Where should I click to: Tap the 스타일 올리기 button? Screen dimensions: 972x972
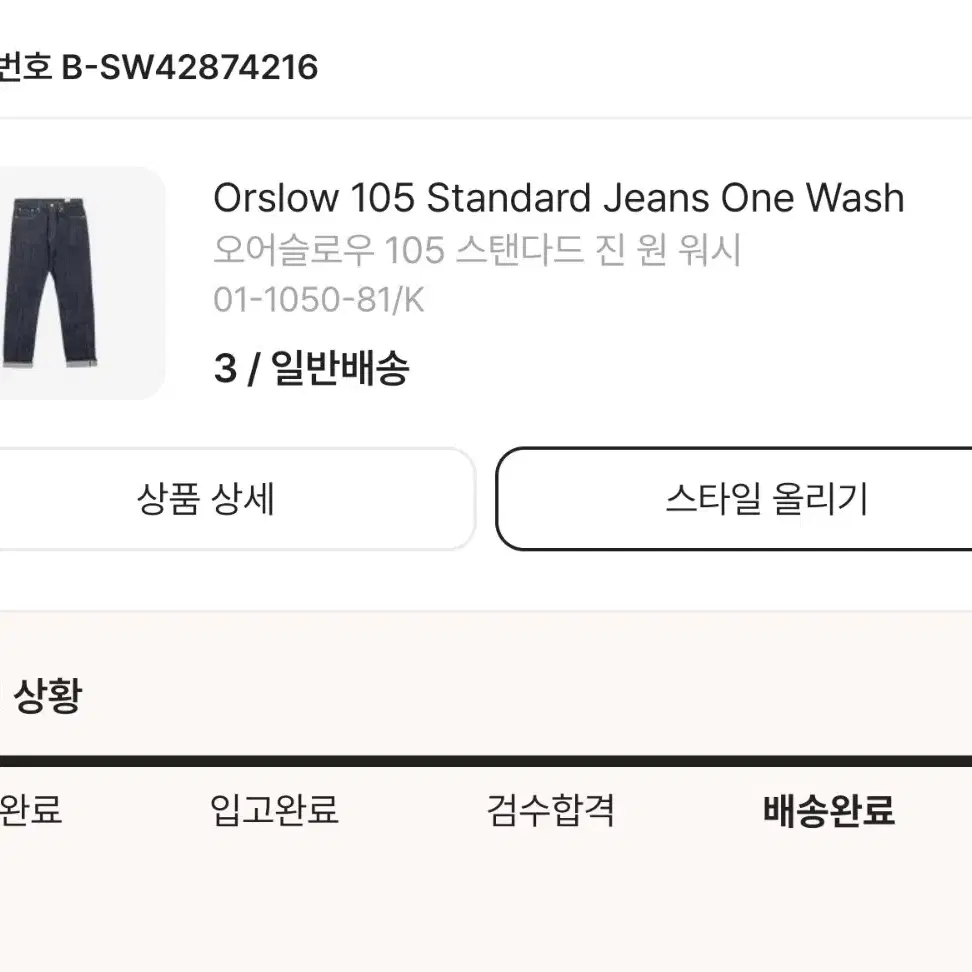point(734,499)
